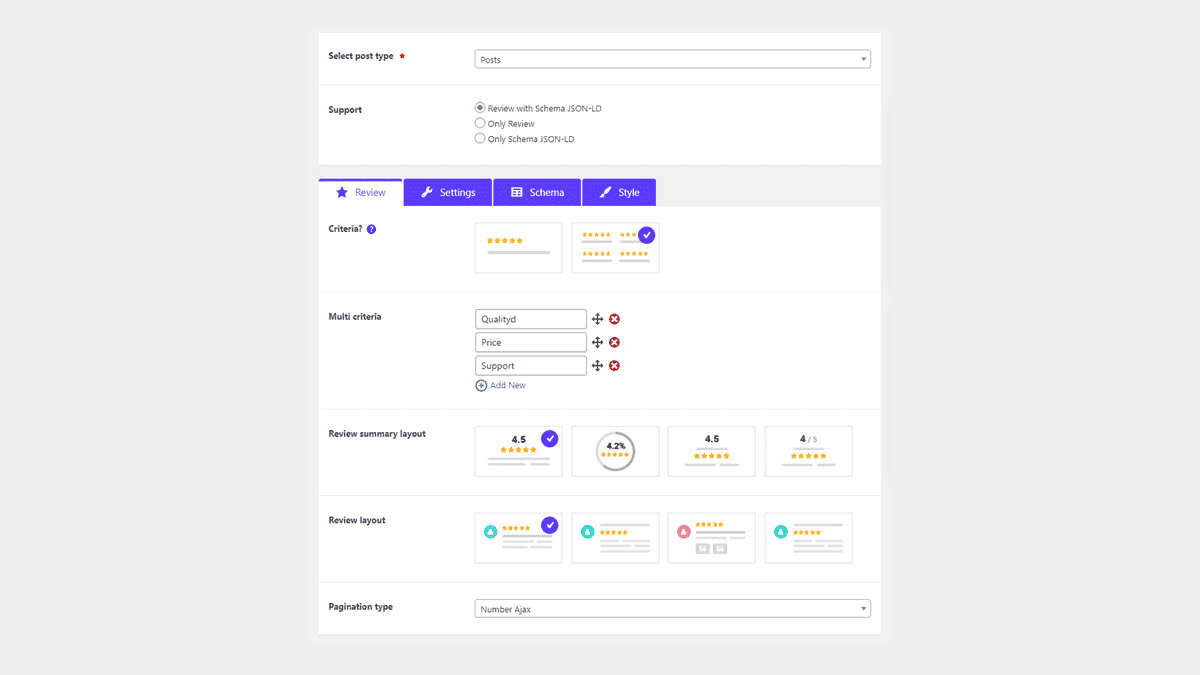Click inside the "Price" input field
The image size is (1200, 675).
pos(530,342)
